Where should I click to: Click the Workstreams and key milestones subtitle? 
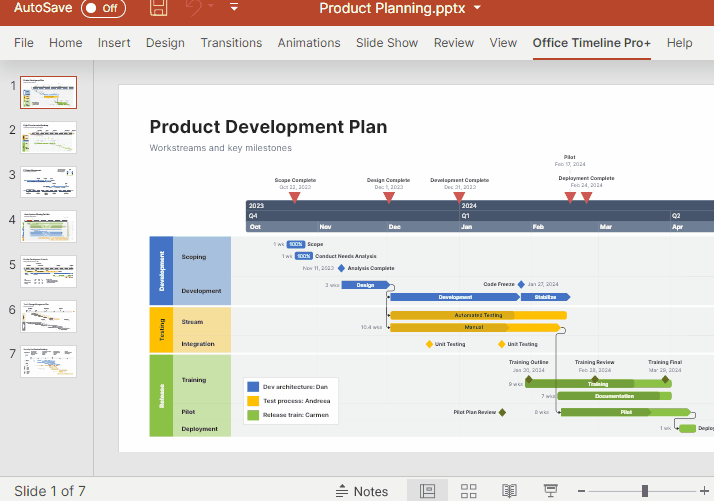point(220,148)
